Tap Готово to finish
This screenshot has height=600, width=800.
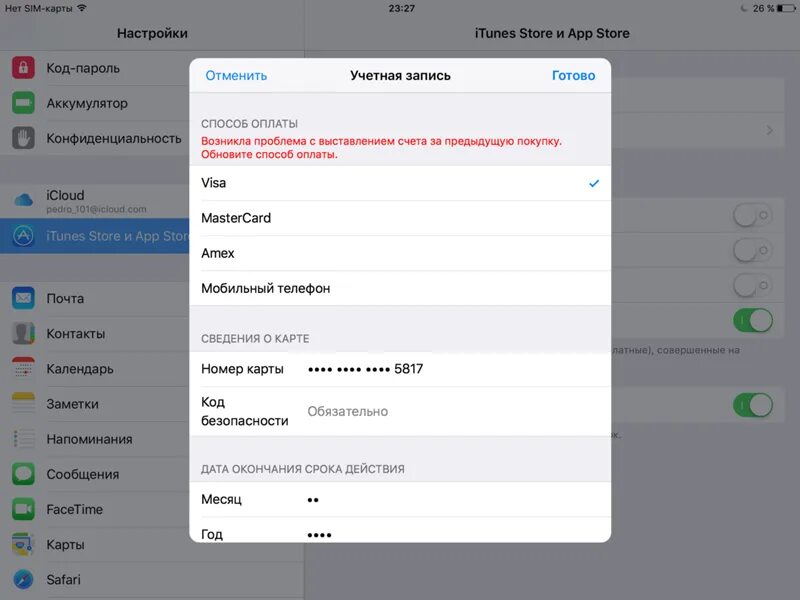coord(573,76)
